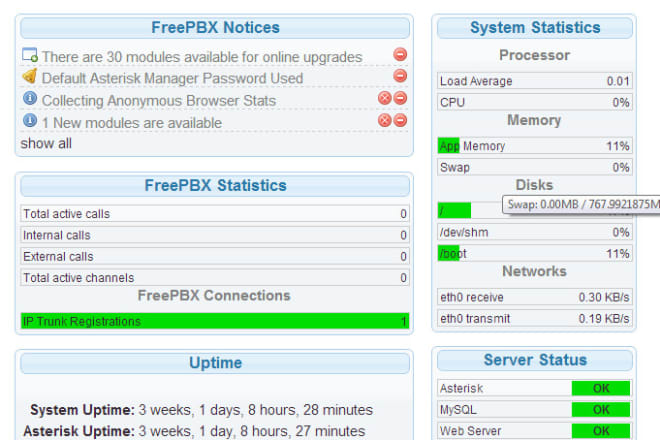
Task: Click the Uptime panel header
Action: [x=215, y=363]
